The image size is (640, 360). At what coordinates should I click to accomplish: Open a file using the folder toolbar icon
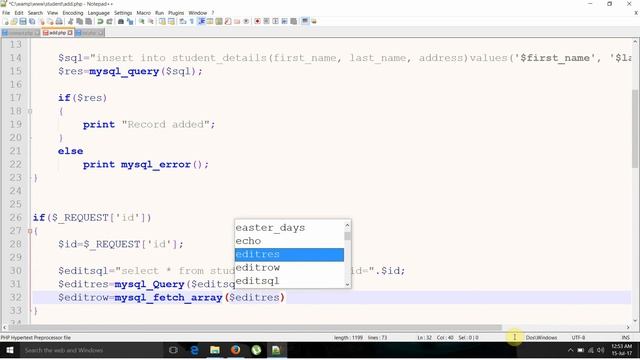14,21
